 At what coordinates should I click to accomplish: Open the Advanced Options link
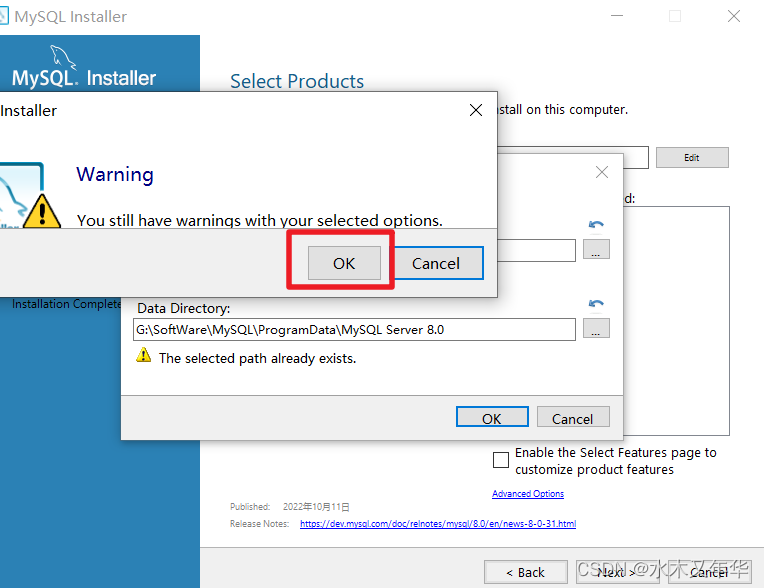pyautogui.click(x=528, y=493)
